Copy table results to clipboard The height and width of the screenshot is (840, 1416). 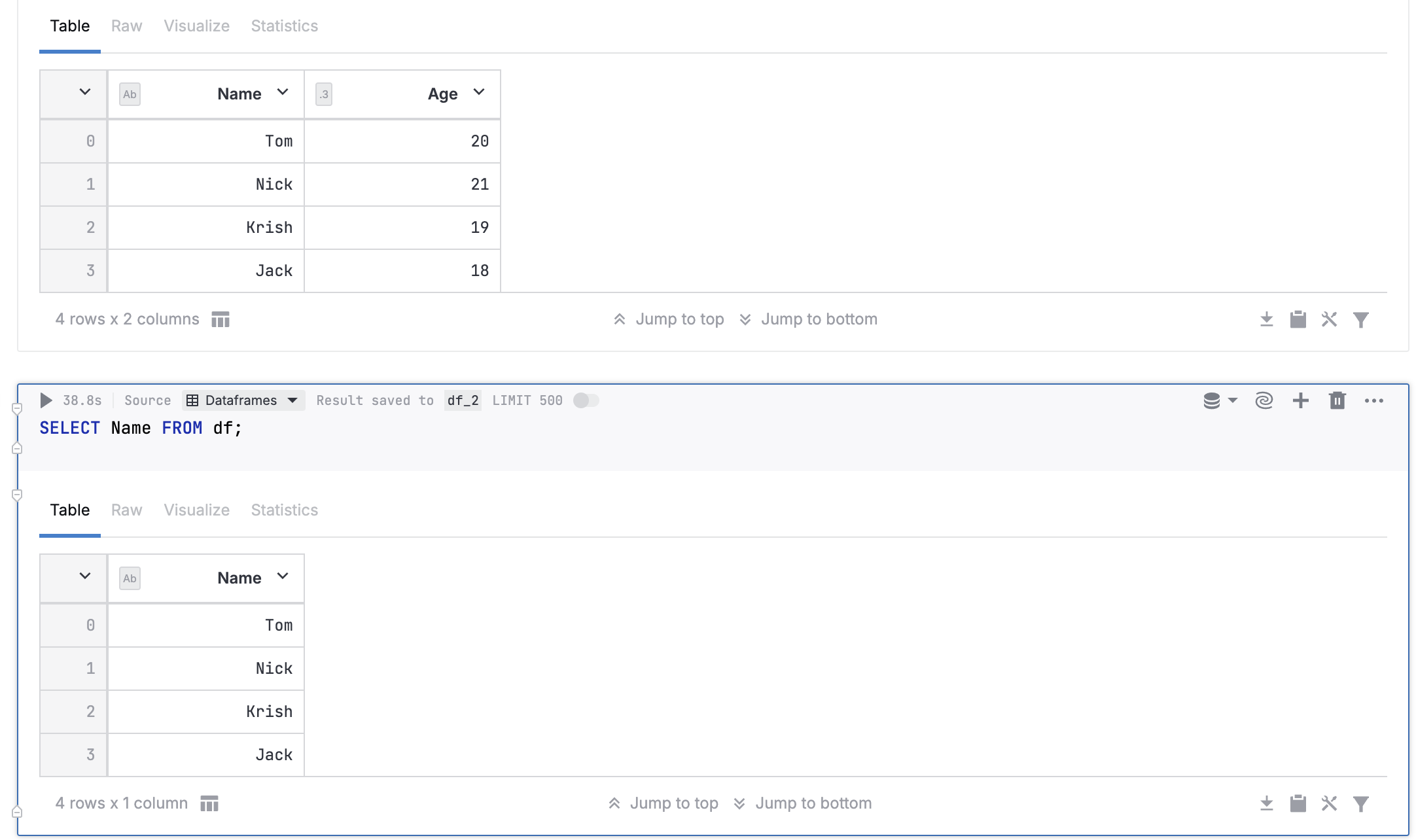(x=1298, y=803)
